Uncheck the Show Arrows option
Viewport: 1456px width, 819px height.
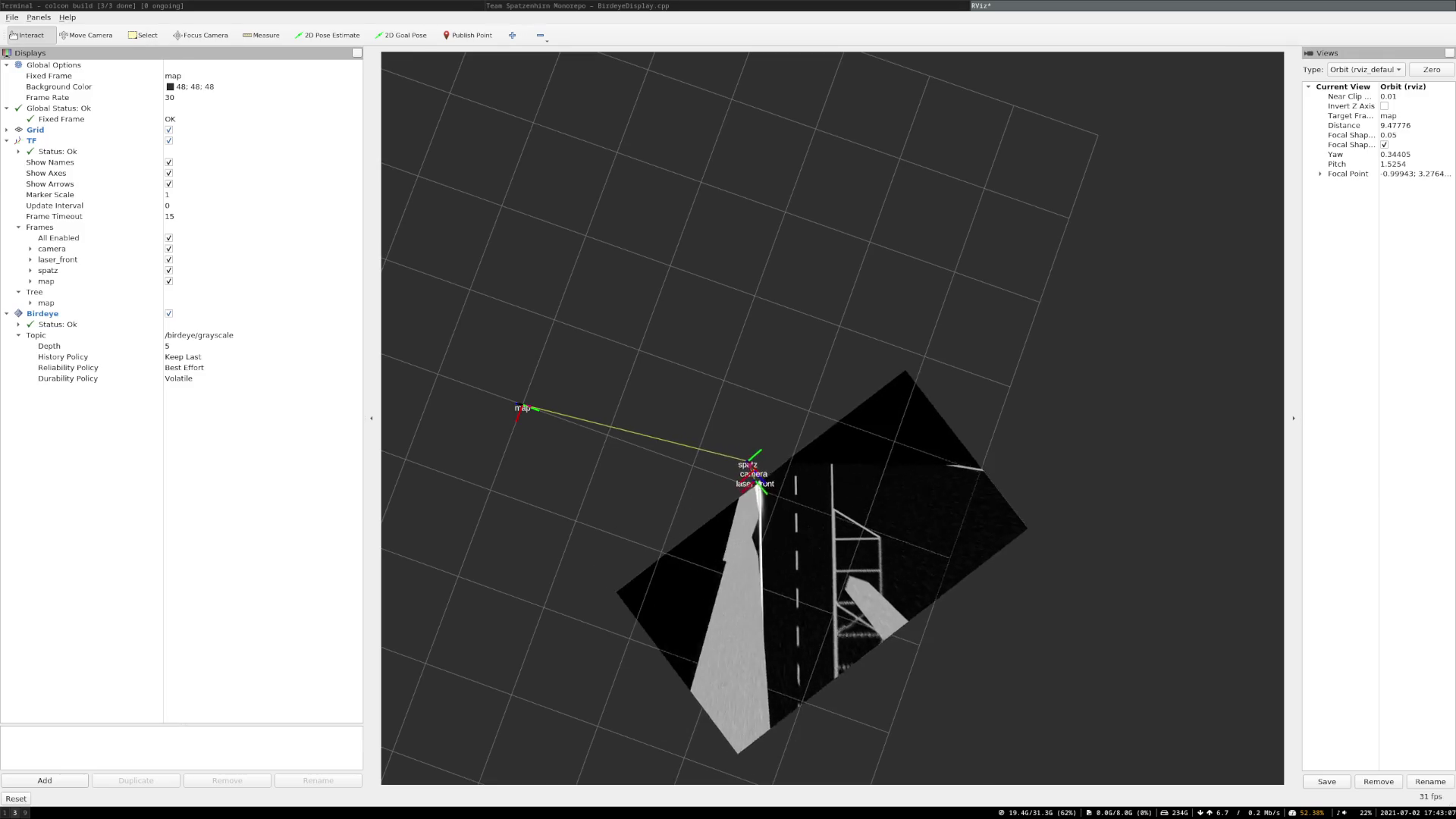(168, 184)
